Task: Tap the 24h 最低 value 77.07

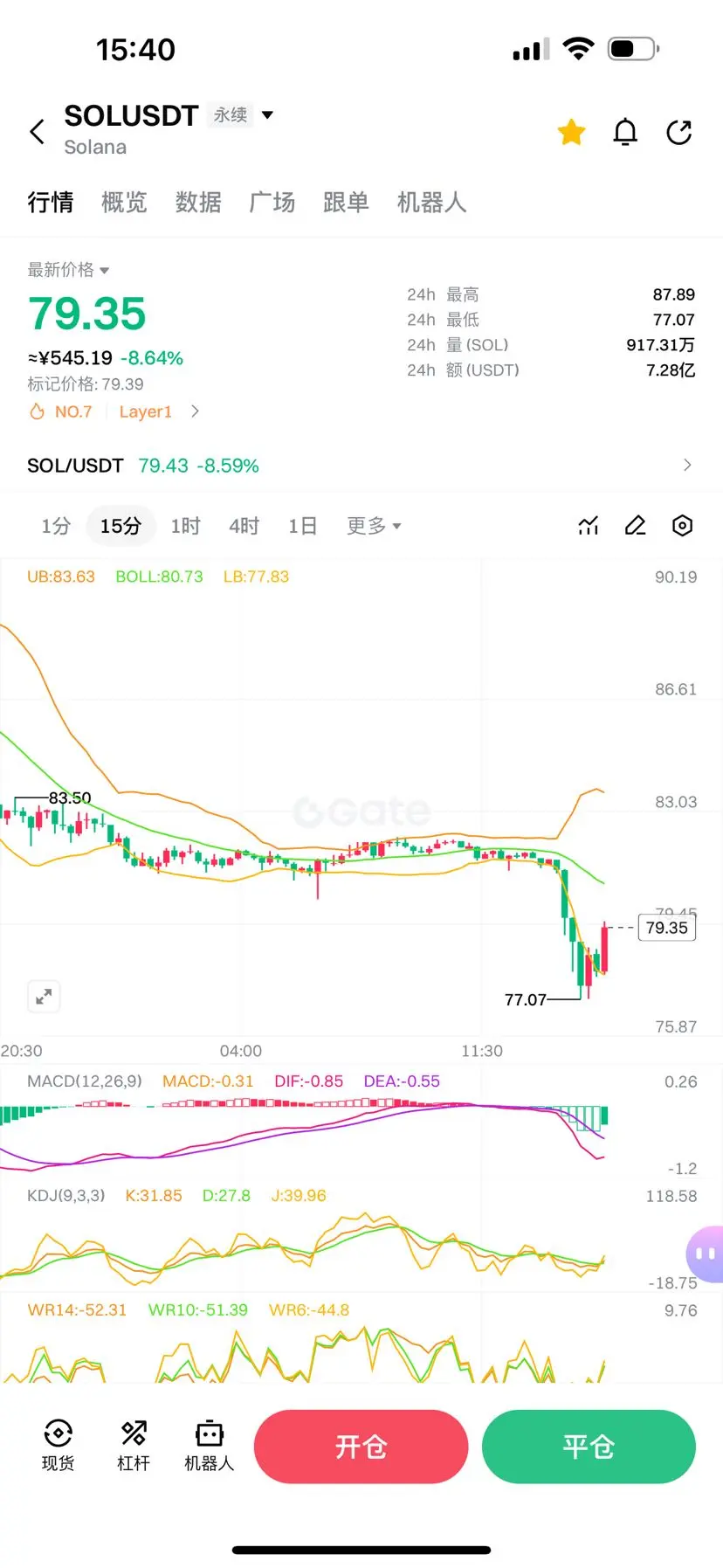Action: pyautogui.click(x=674, y=320)
